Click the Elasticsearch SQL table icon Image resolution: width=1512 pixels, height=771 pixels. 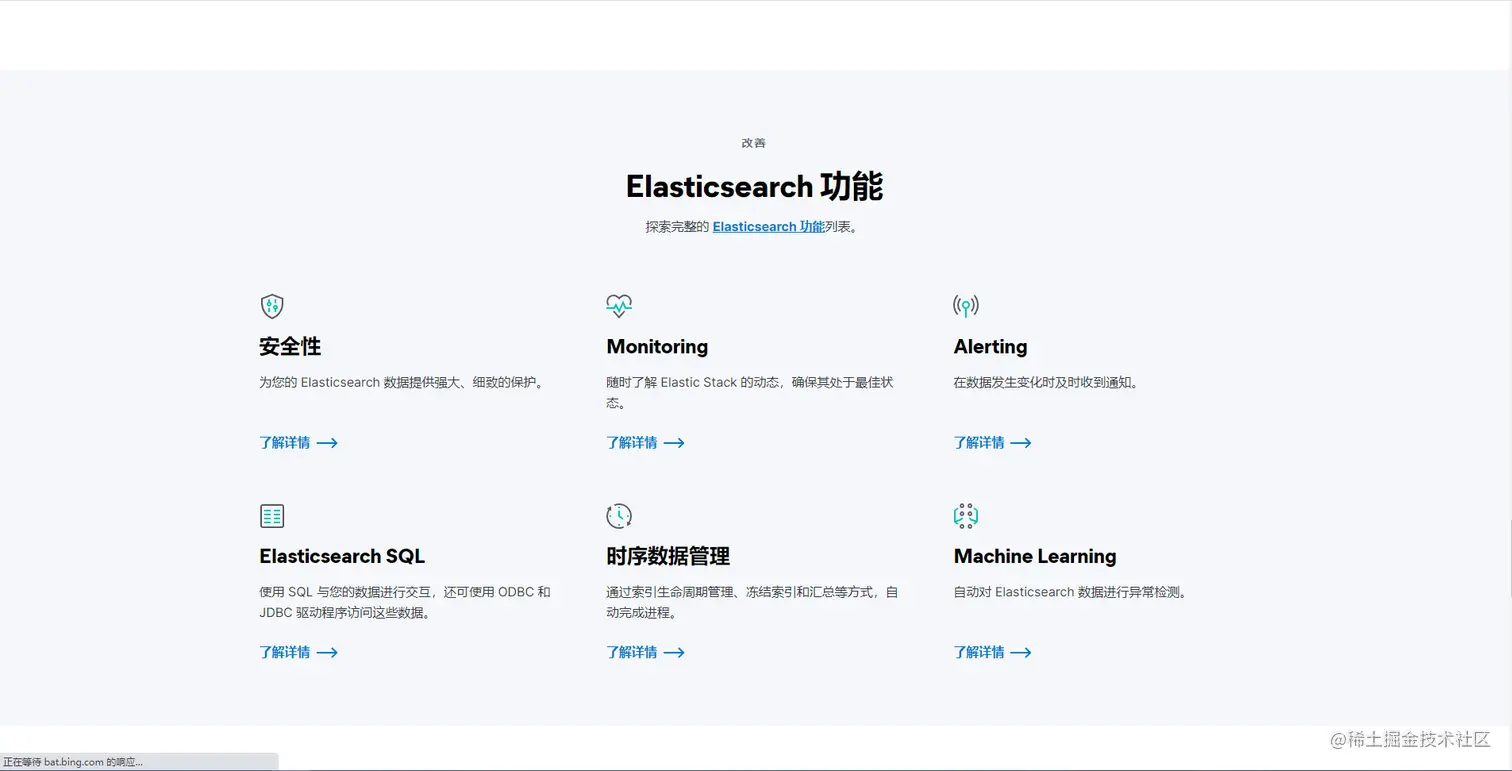pyautogui.click(x=272, y=516)
